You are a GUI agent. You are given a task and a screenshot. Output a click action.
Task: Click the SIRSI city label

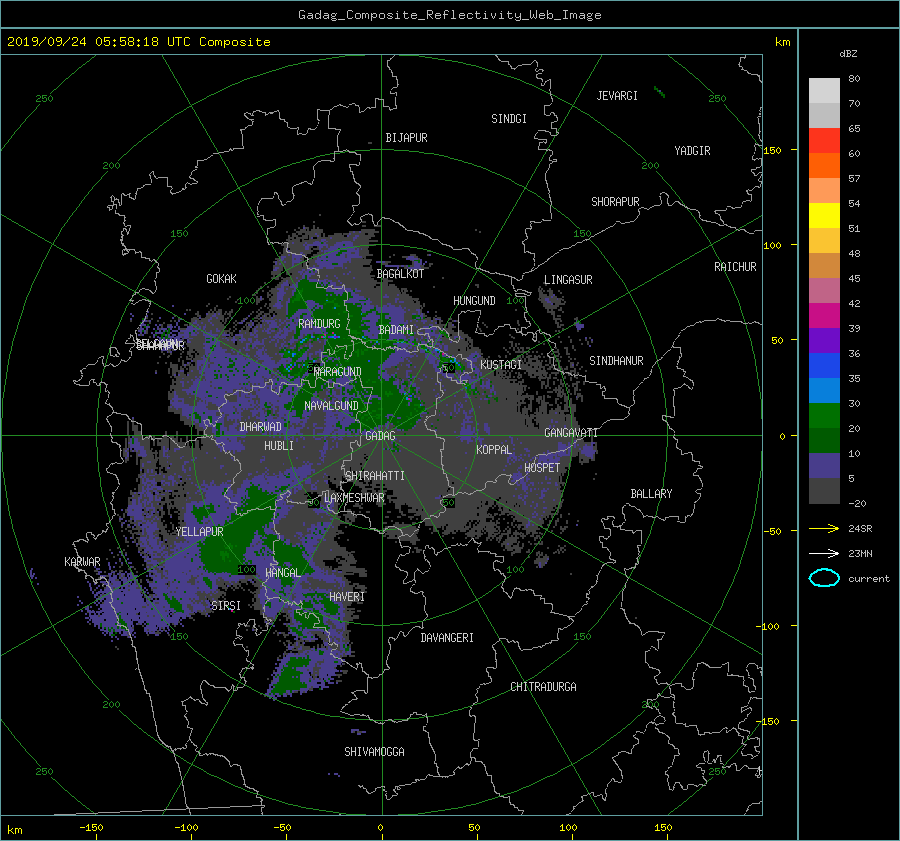pyautogui.click(x=226, y=606)
